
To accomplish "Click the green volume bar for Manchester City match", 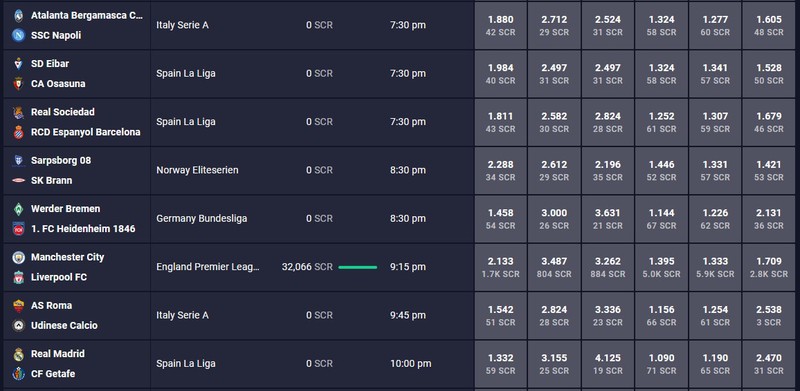I will click(358, 267).
